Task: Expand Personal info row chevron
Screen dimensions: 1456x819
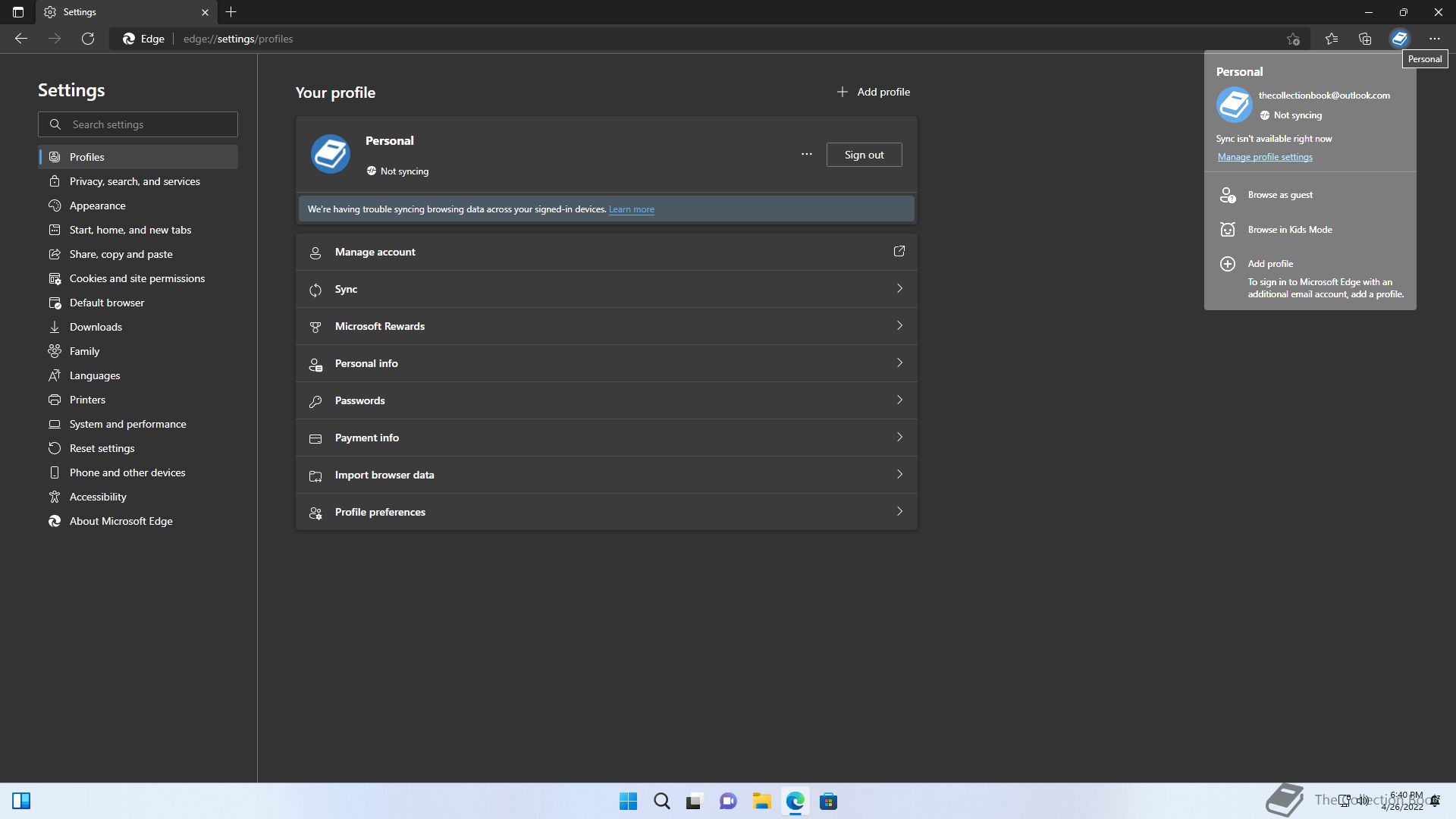Action: pyautogui.click(x=899, y=362)
